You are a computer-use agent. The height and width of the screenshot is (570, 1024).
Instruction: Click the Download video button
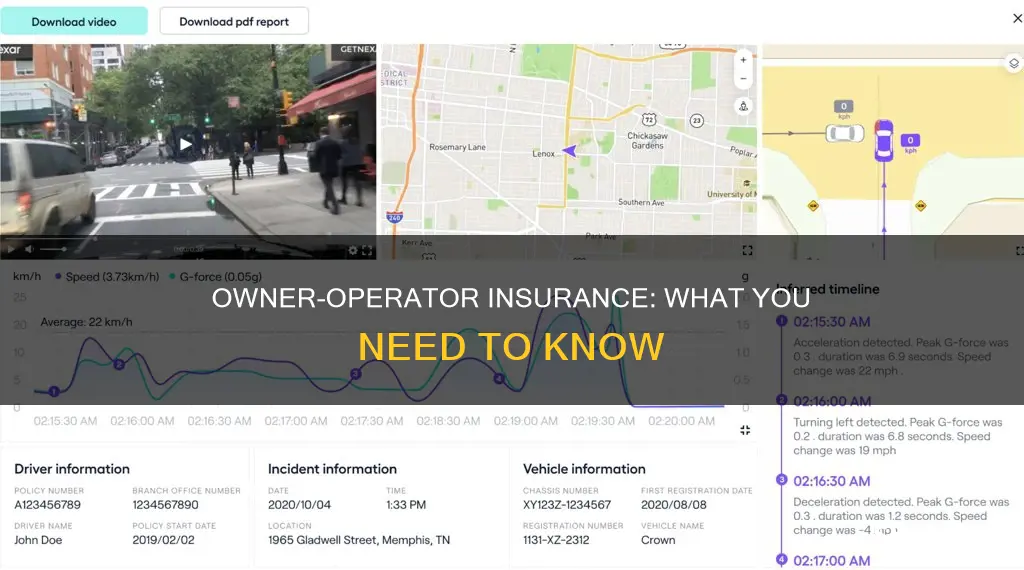tap(74, 22)
